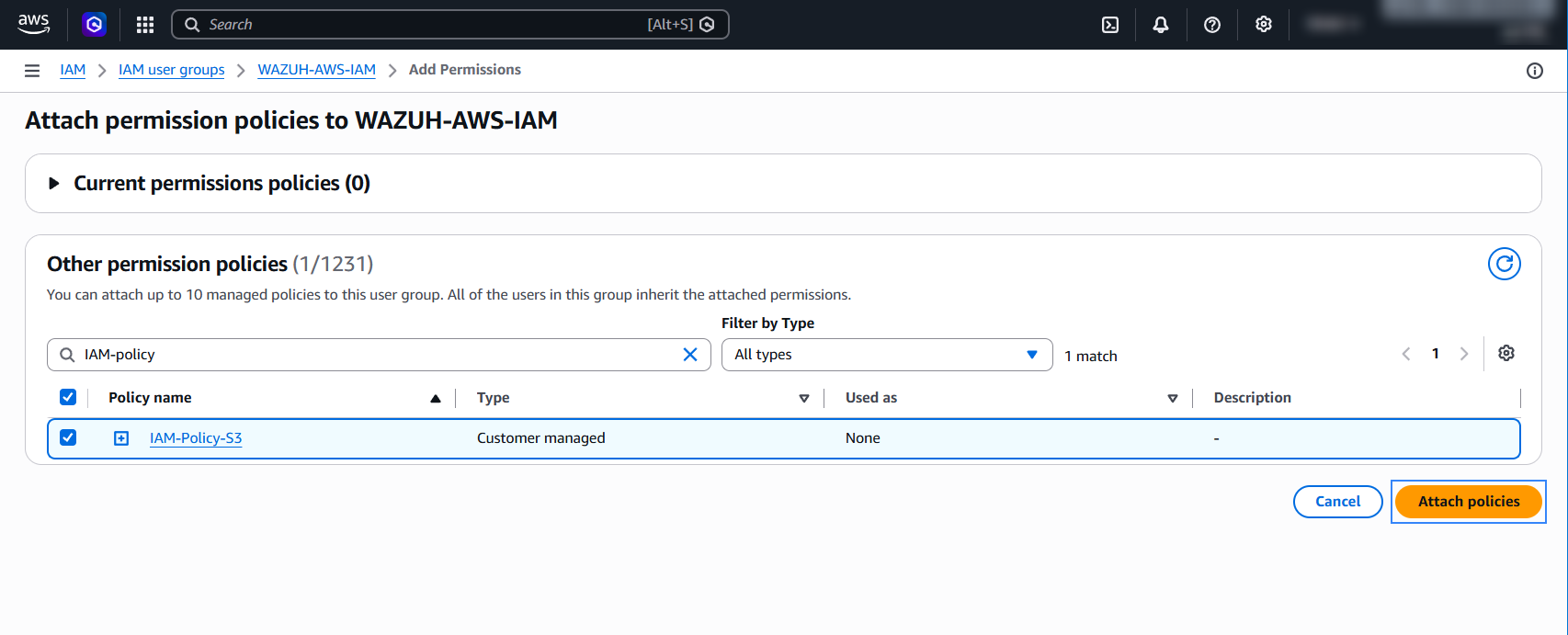The width and height of the screenshot is (1568, 635).
Task: Go to previous page of policies
Action: (1406, 354)
